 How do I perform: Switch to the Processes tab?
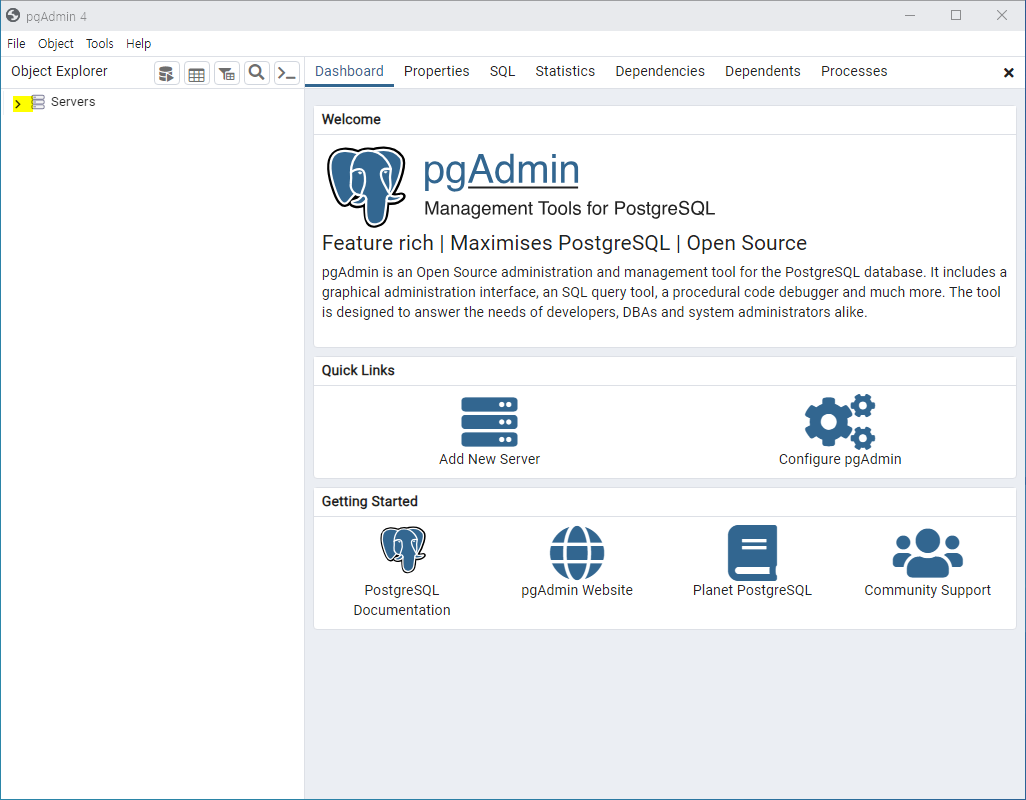click(x=855, y=71)
